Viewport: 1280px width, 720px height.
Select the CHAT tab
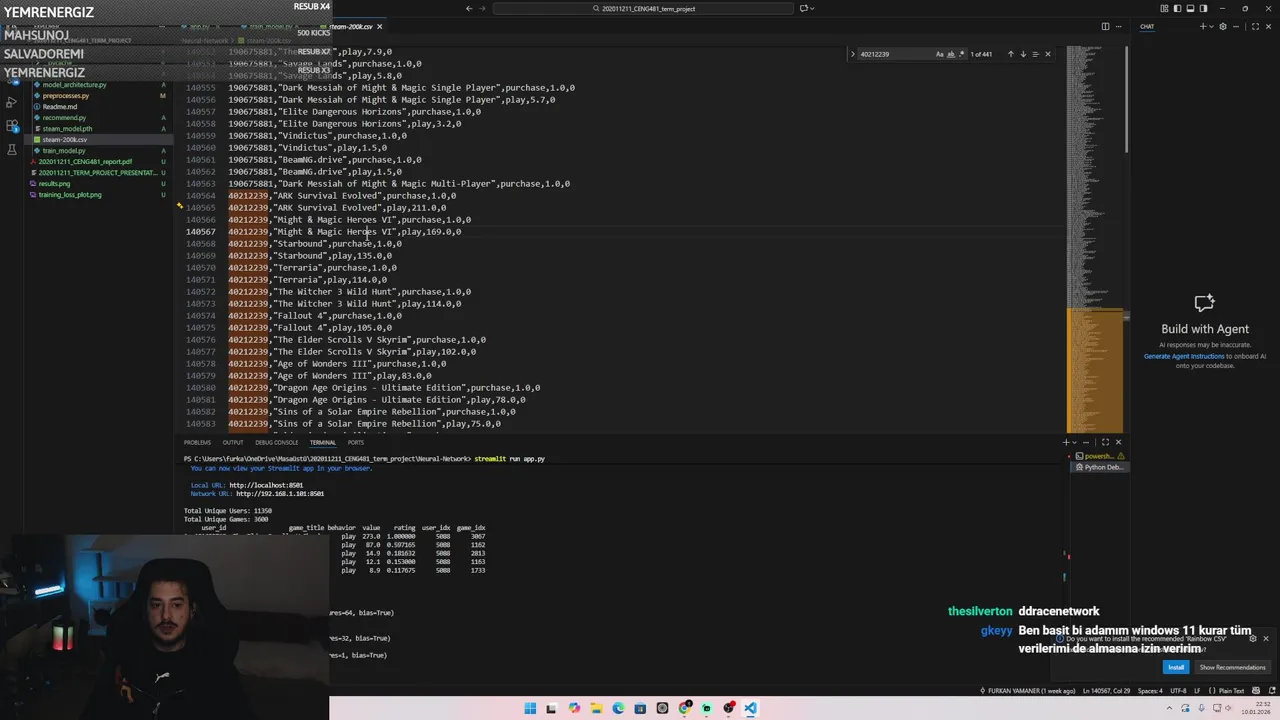[1147, 26]
